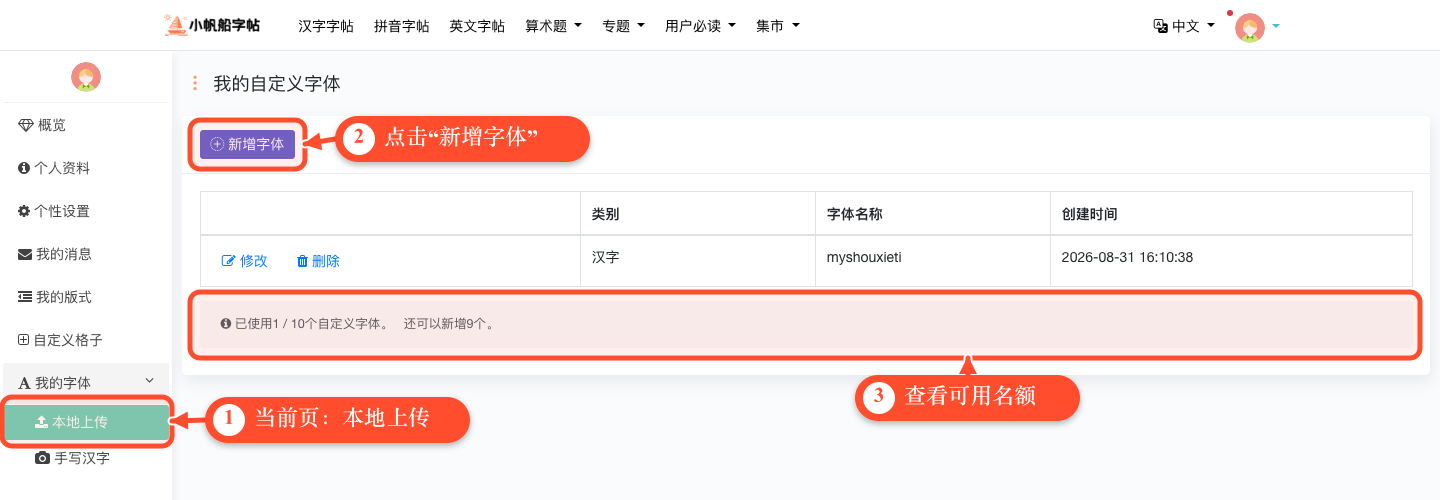Screen dimensions: 1440x500
Task: Click the 新增字体 button
Action: [247, 144]
